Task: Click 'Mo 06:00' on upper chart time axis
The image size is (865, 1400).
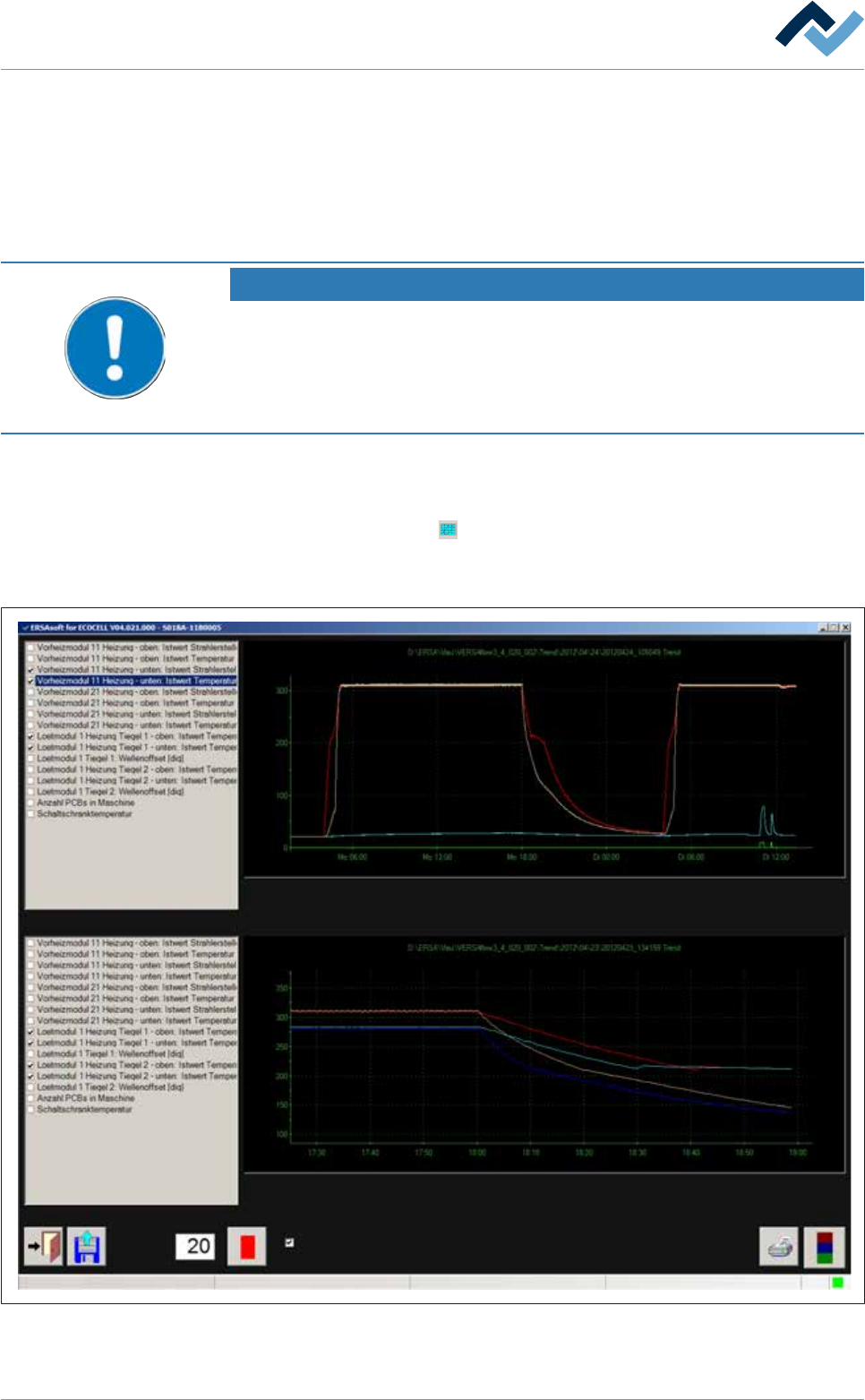Action: click(352, 857)
